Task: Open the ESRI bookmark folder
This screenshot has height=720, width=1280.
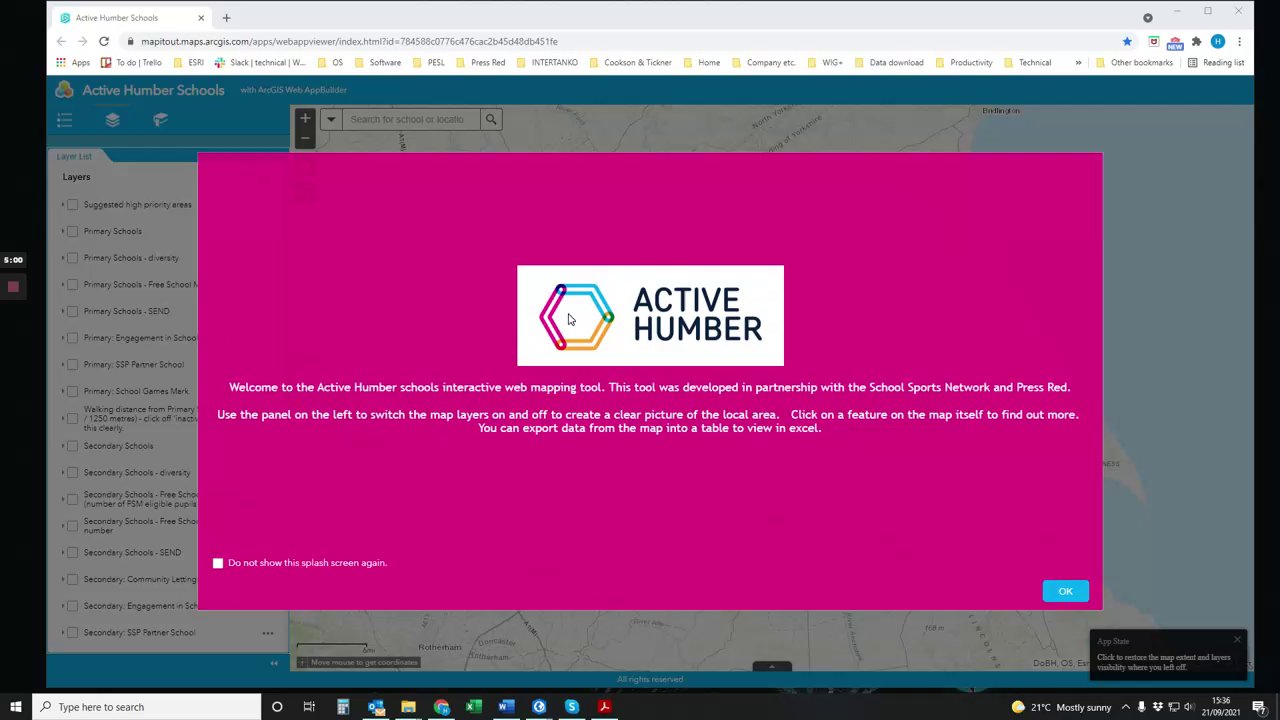Action: (188, 62)
